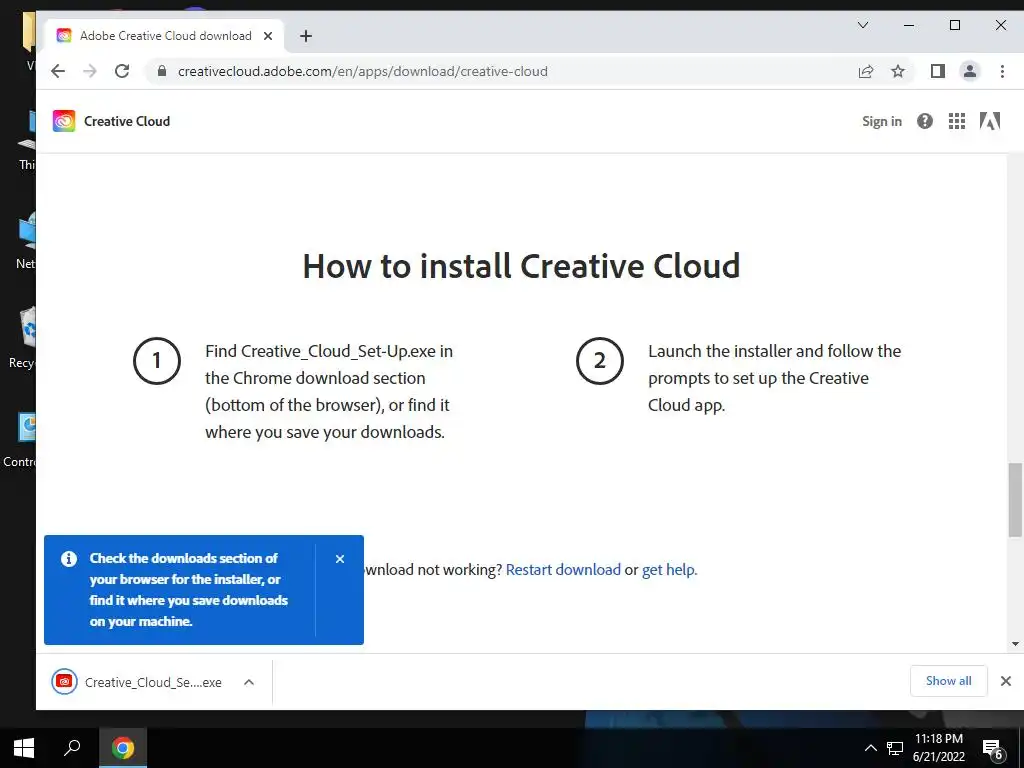
Task: Open the Chrome three-dot menu
Action: pyautogui.click(x=1002, y=71)
